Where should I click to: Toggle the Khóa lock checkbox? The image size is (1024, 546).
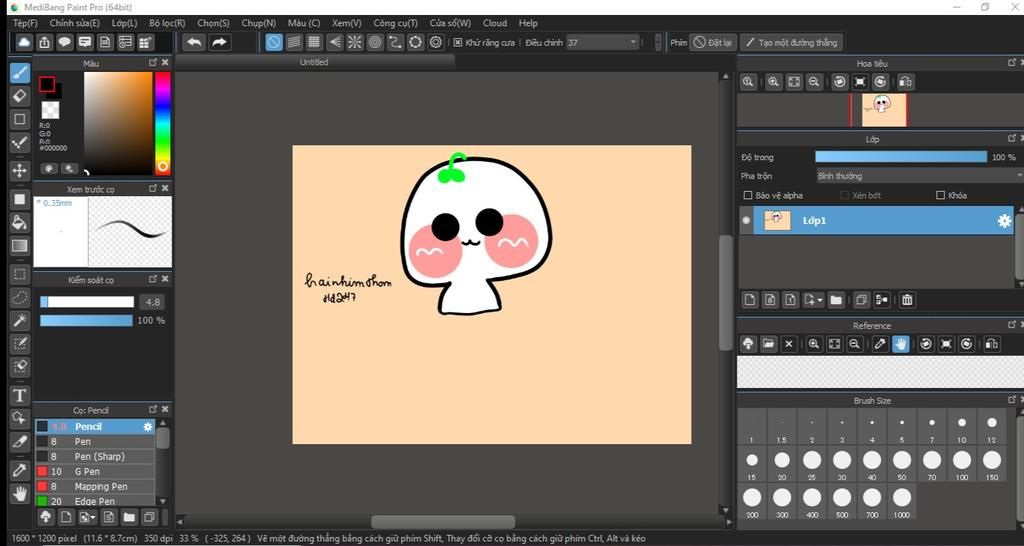(x=940, y=195)
